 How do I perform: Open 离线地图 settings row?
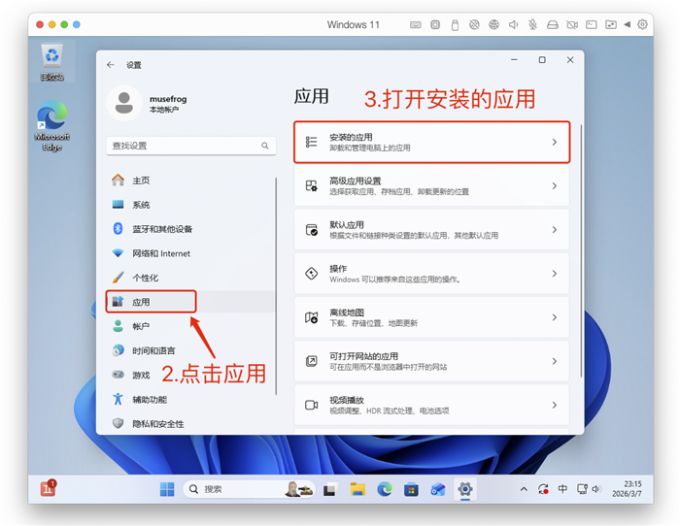[x=432, y=317]
